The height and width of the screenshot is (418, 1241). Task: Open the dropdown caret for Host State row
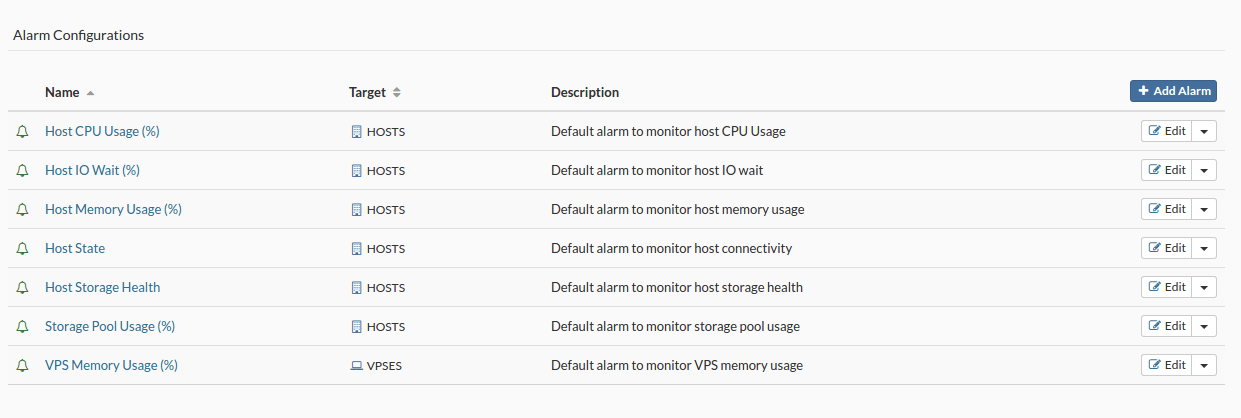1204,248
